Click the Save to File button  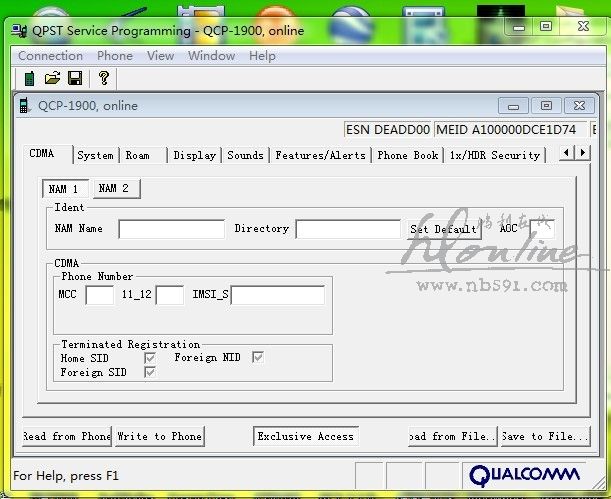tap(546, 436)
